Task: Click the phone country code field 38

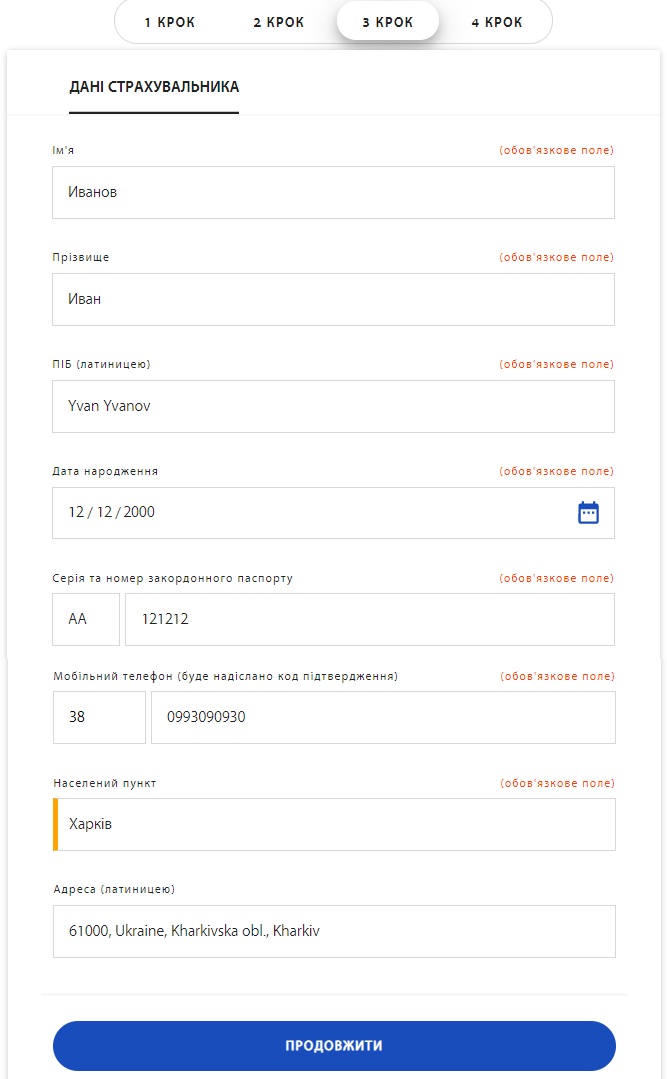Action: pos(98,717)
